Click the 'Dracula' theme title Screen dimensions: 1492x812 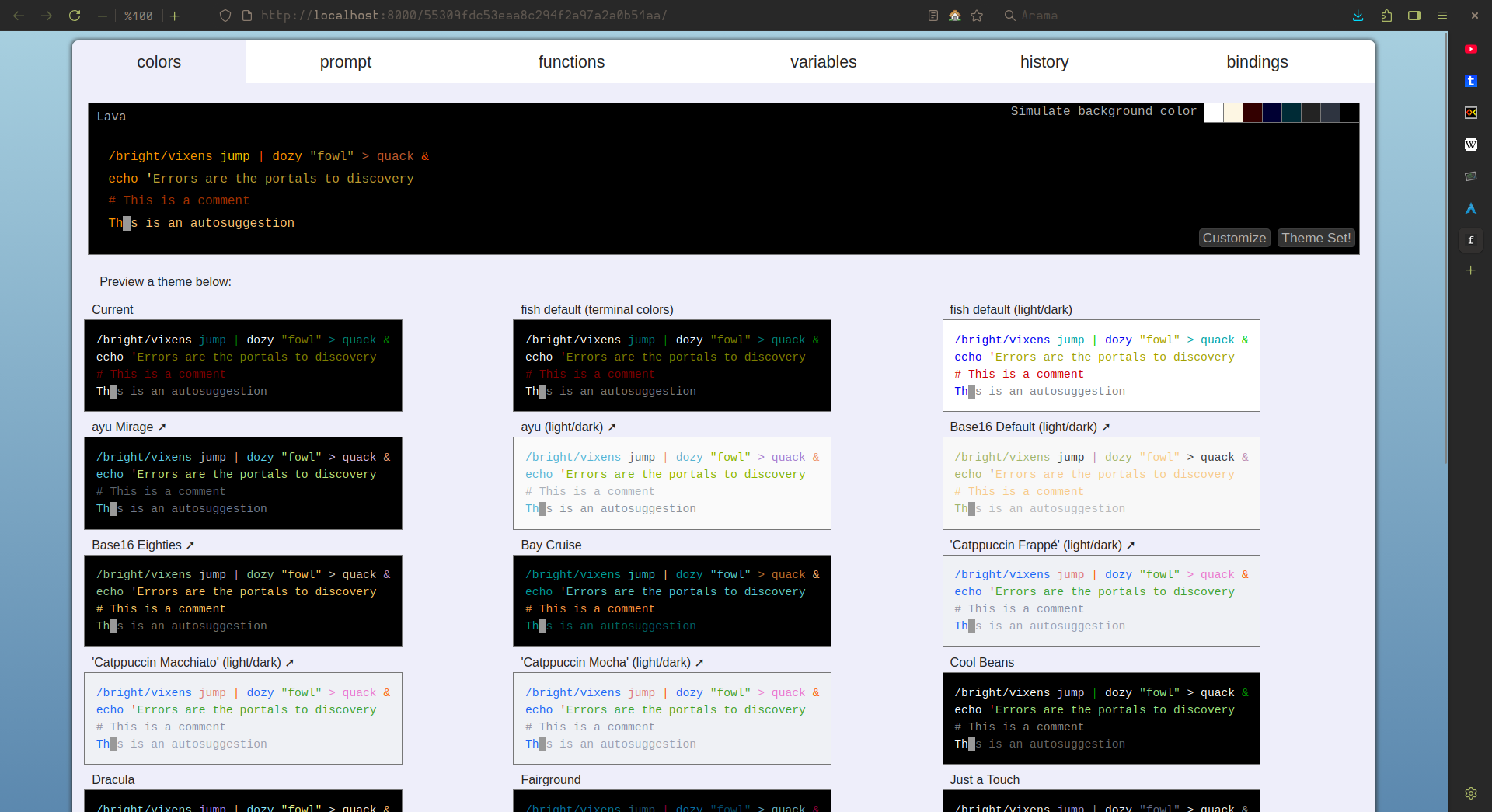[113, 780]
